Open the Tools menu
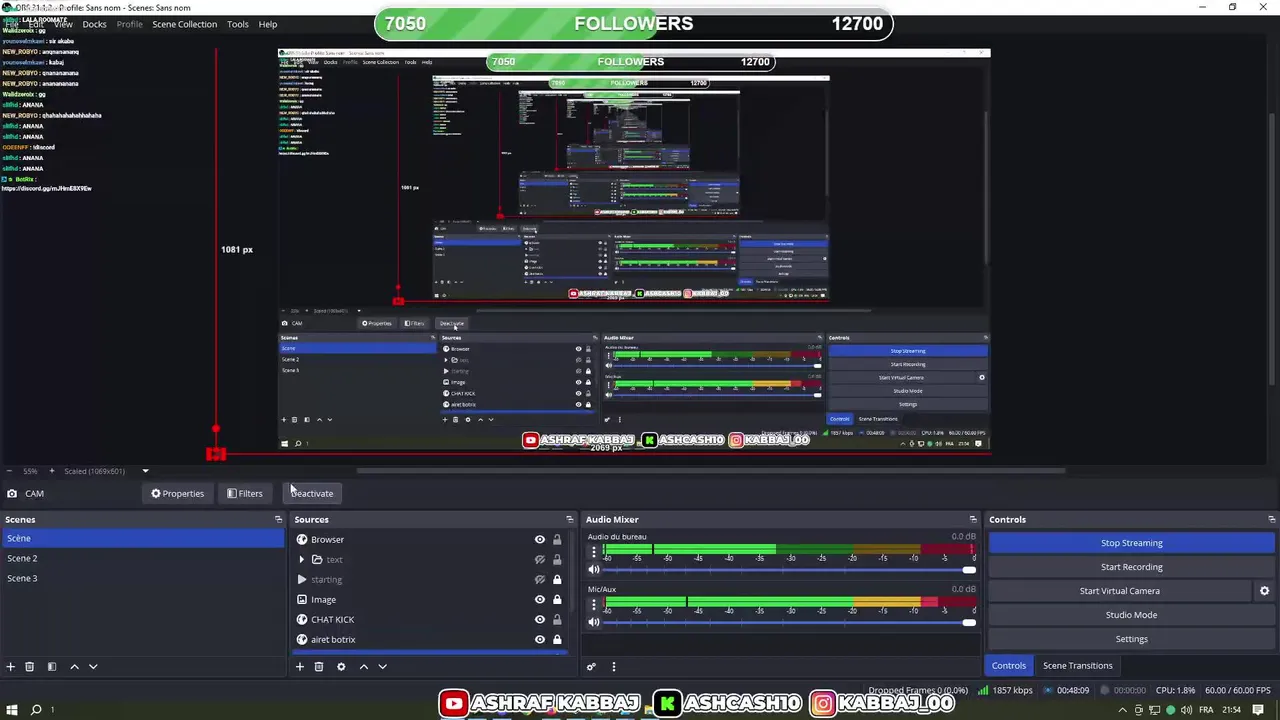This screenshot has width=1280, height=720. pos(237,24)
